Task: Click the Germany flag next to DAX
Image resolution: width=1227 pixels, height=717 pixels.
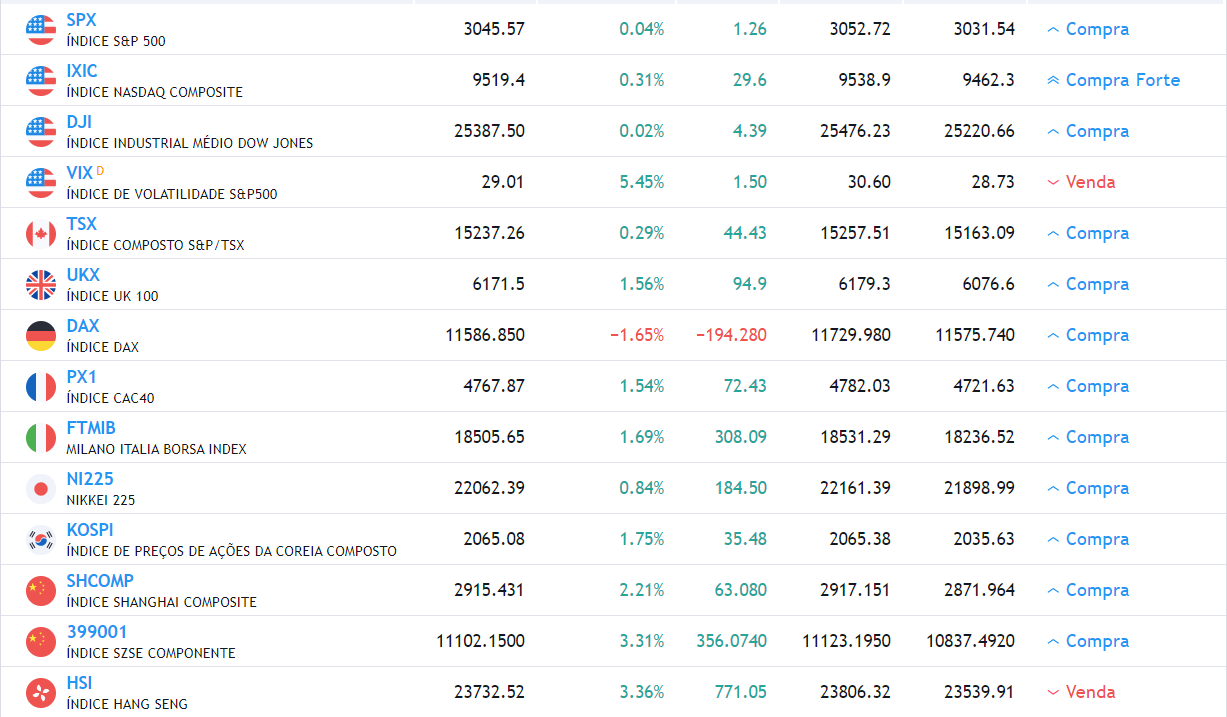Action: coord(40,335)
